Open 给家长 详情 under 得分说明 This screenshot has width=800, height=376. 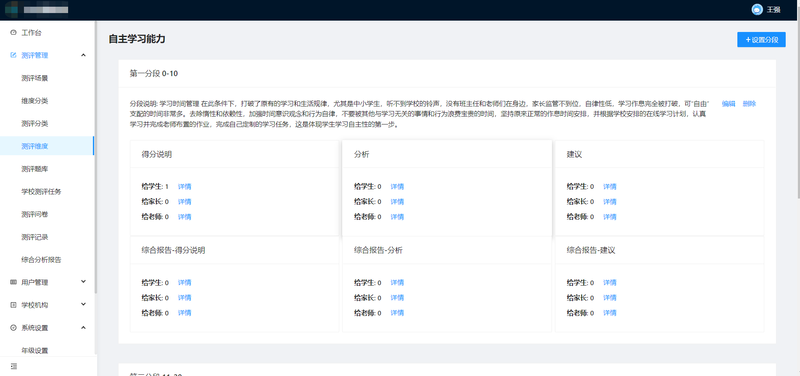click(x=184, y=202)
